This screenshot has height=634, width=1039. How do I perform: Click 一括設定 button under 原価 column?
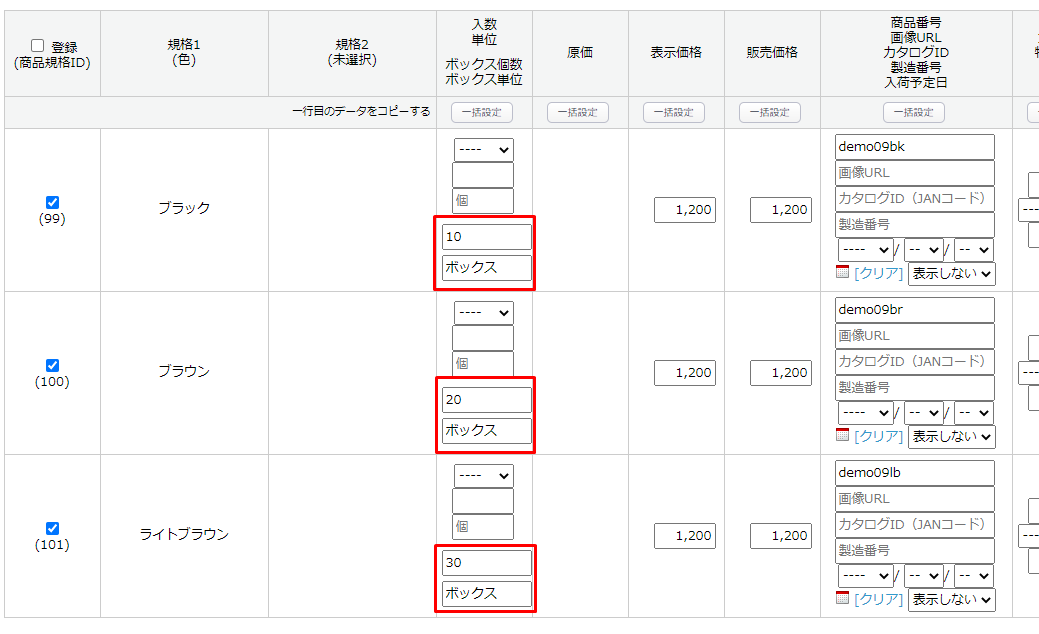tap(578, 113)
